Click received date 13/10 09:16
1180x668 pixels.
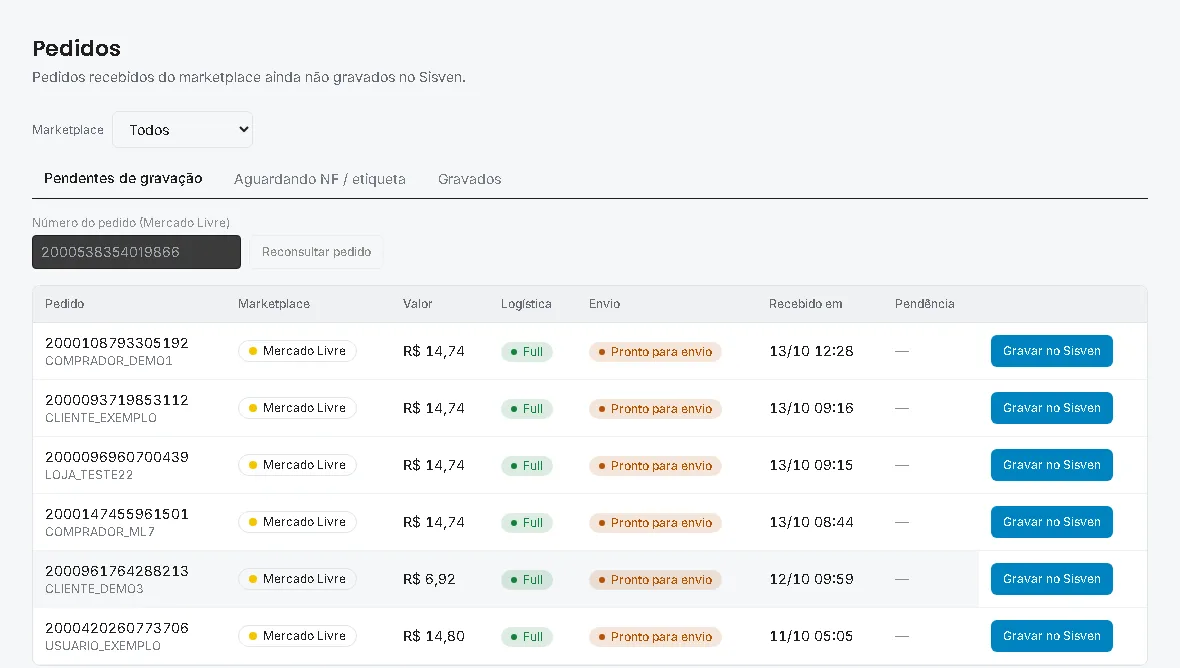coord(811,408)
